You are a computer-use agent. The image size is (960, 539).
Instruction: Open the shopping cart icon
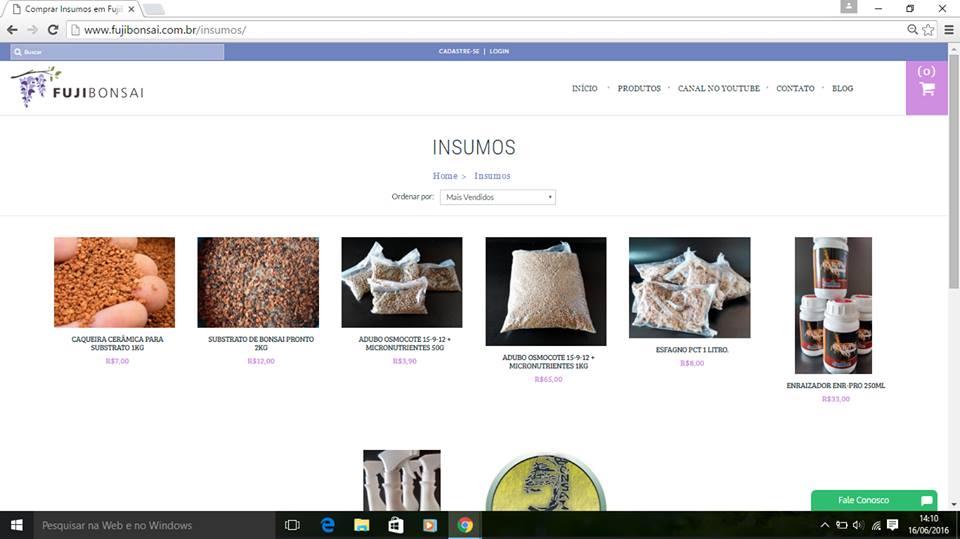(x=926, y=88)
